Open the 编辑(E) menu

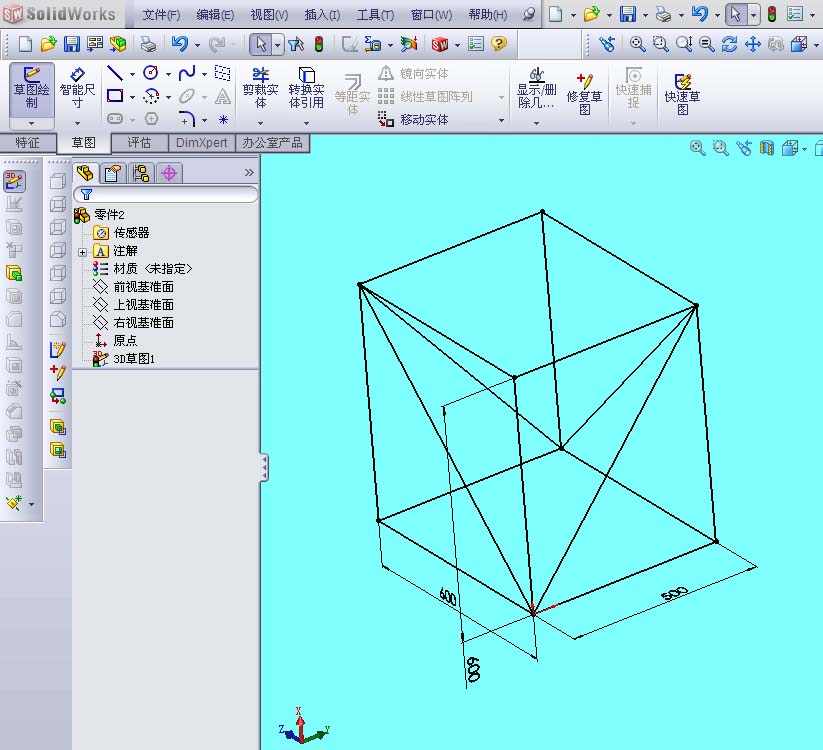pos(215,15)
